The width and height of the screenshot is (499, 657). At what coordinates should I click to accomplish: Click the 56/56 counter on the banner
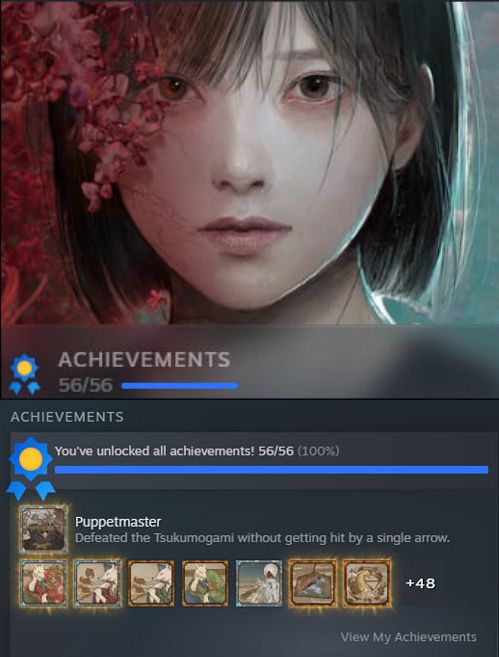click(85, 385)
